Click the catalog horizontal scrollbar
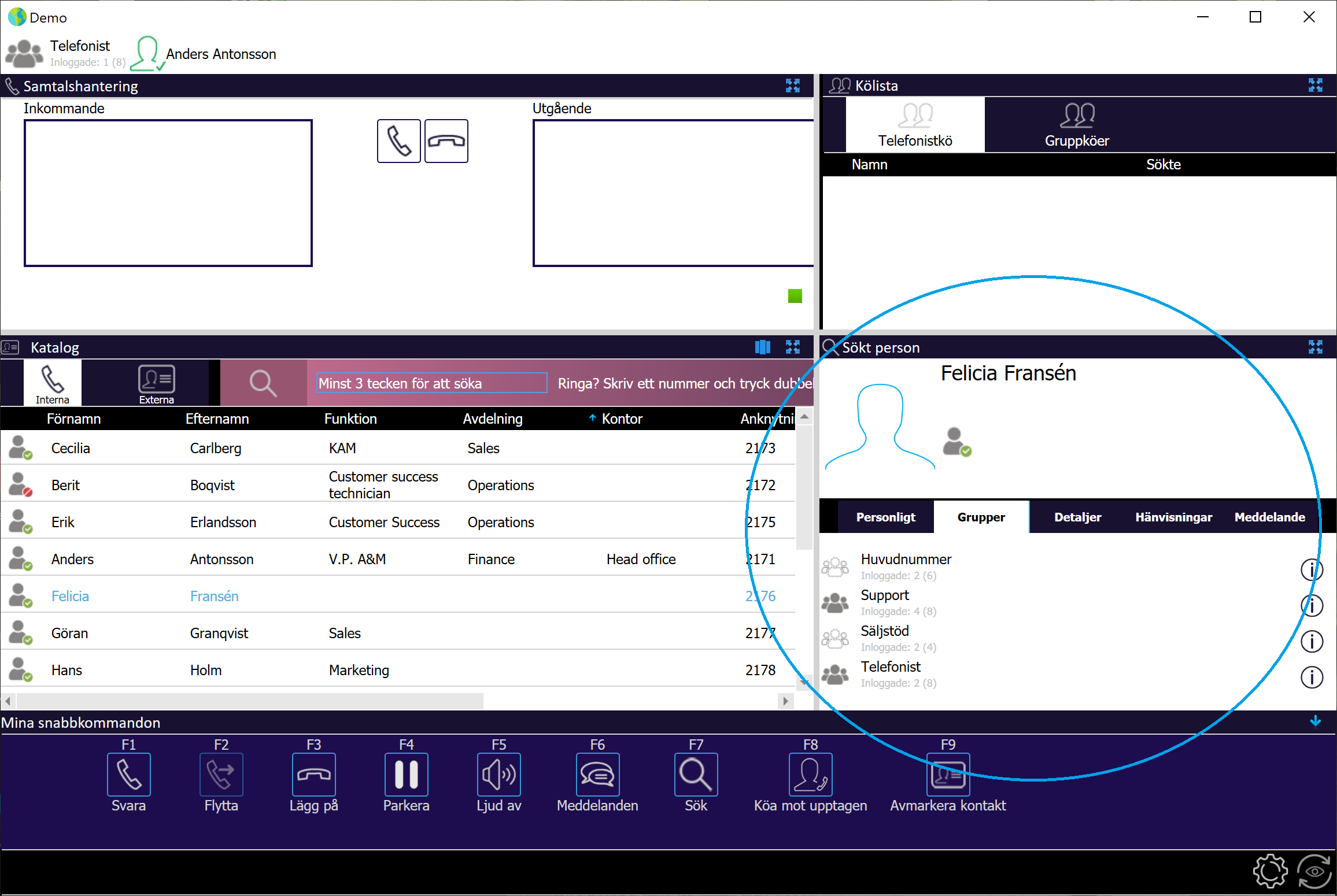 pyautogui.click(x=250, y=701)
